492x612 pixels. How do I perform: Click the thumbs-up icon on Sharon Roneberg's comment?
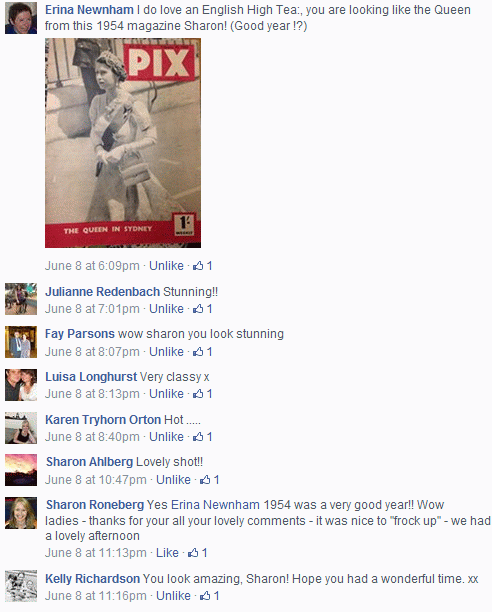(x=193, y=553)
